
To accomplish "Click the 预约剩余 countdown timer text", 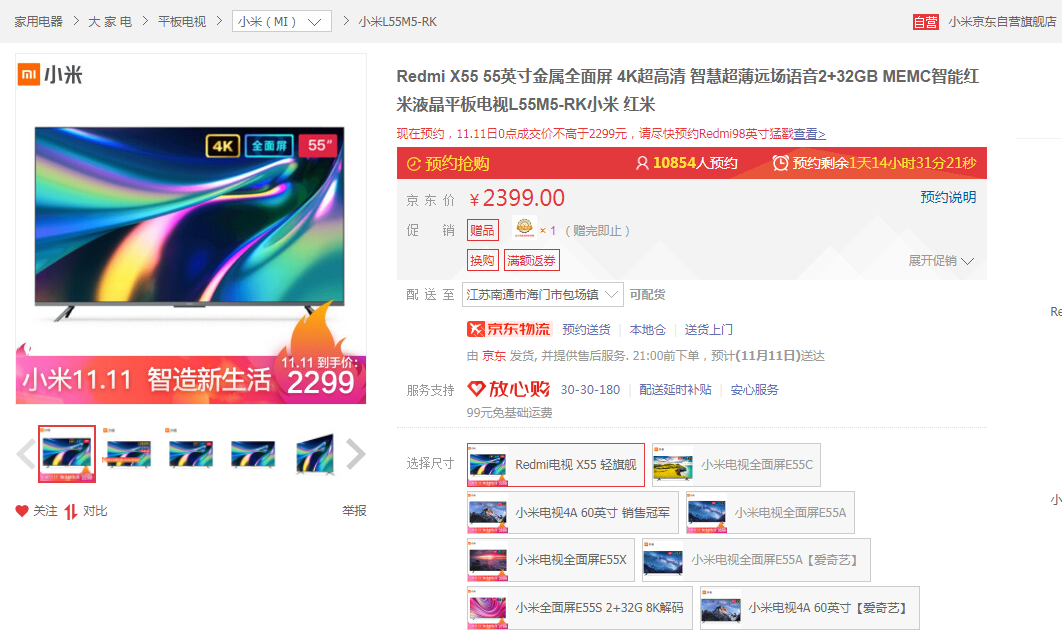I will [x=885, y=163].
